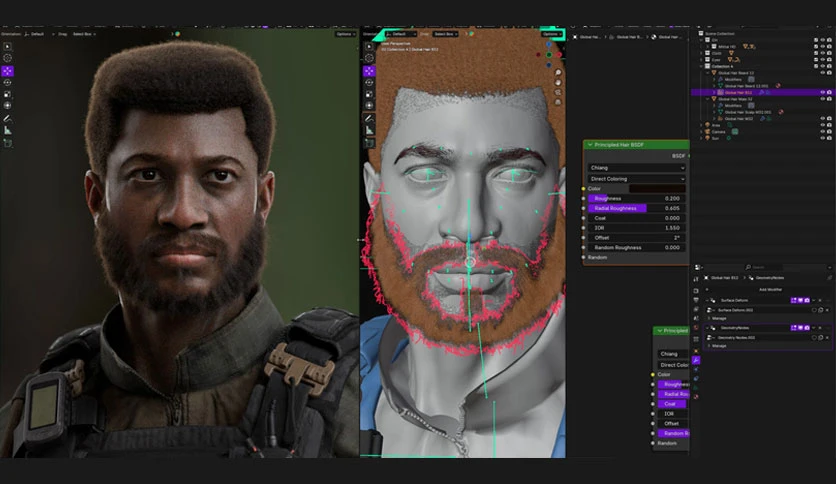Click the Add Modifier button
The width and height of the screenshot is (836, 484).
[770, 289]
